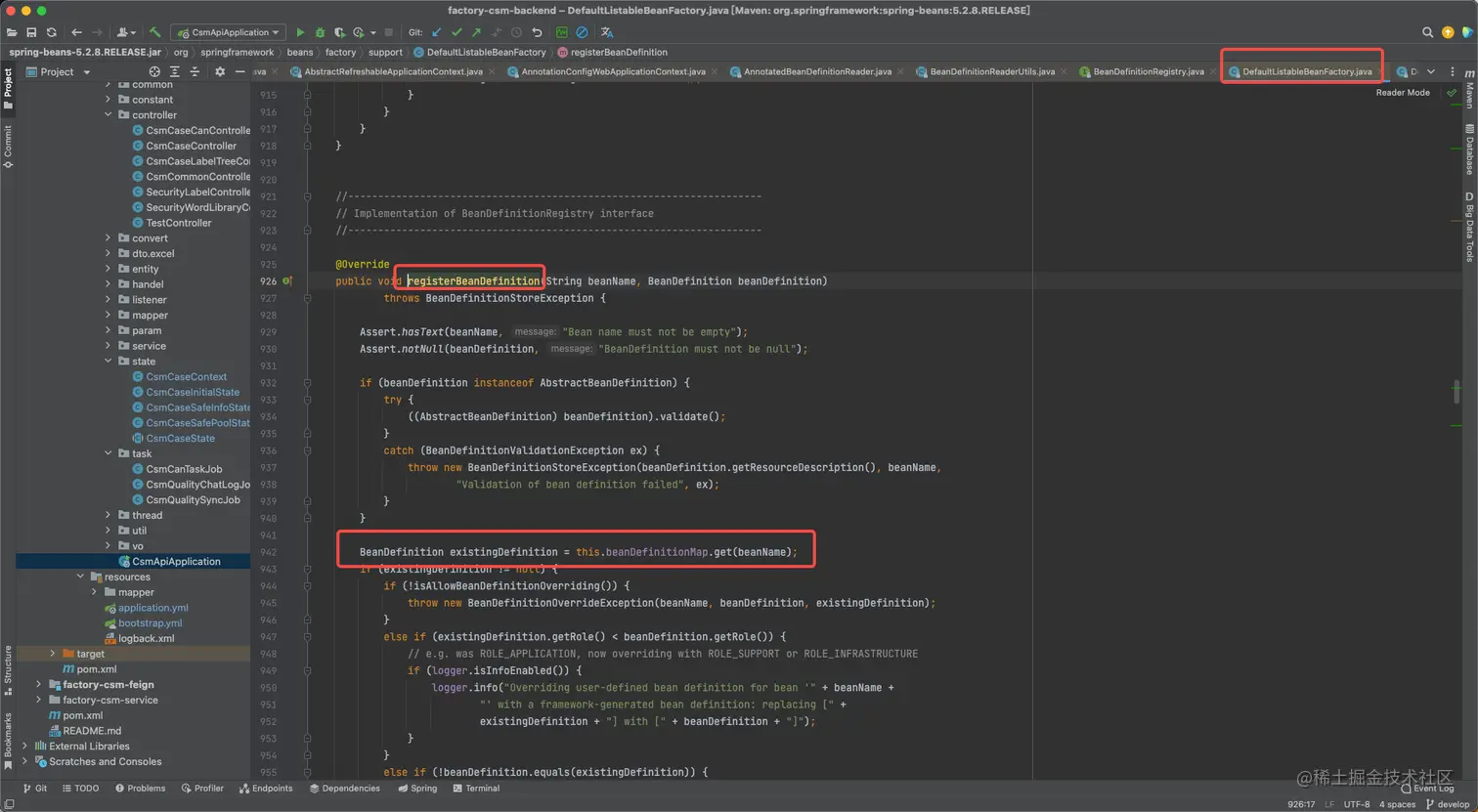Image resolution: width=1478 pixels, height=812 pixels.
Task: Click the Reload from disk icon
Action: tap(52, 32)
